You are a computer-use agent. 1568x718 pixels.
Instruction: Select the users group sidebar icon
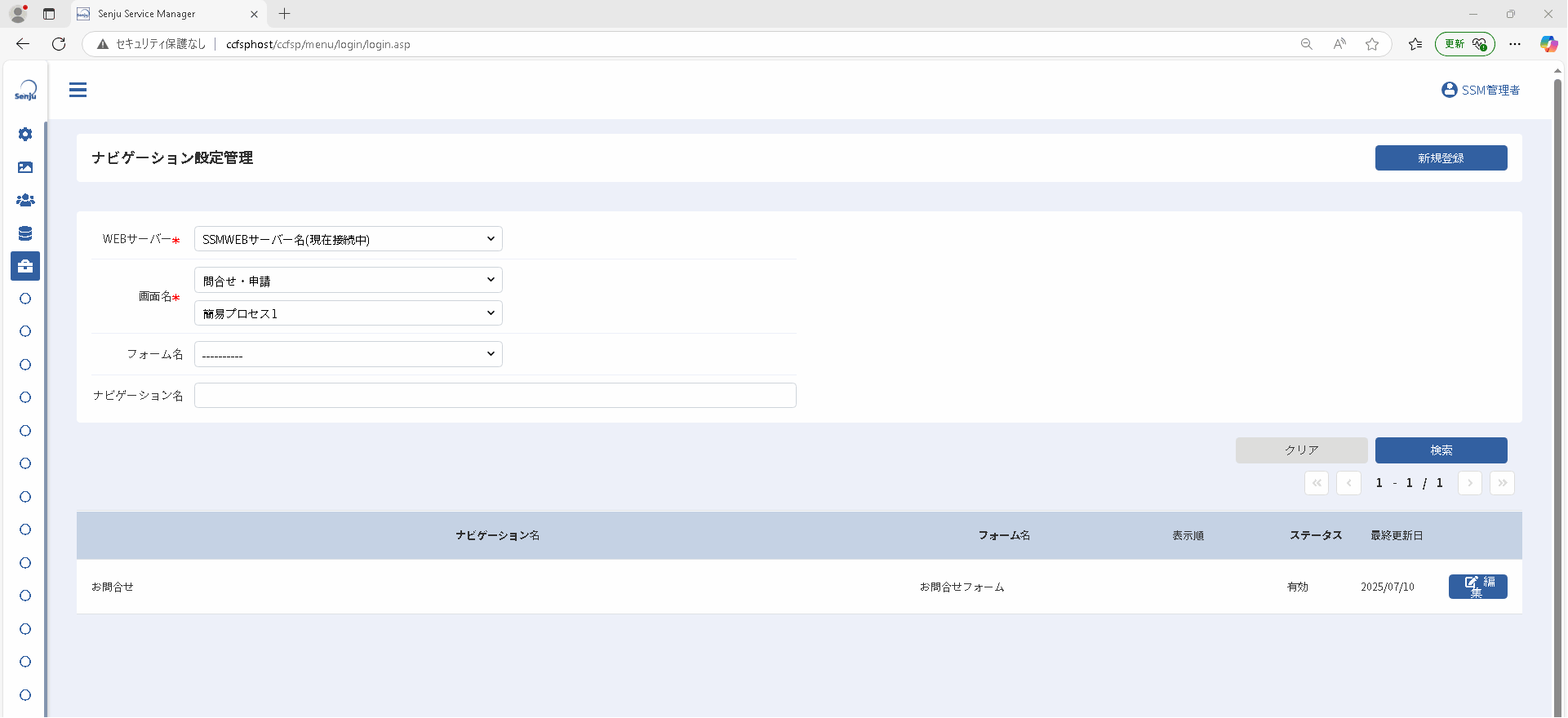[25, 200]
